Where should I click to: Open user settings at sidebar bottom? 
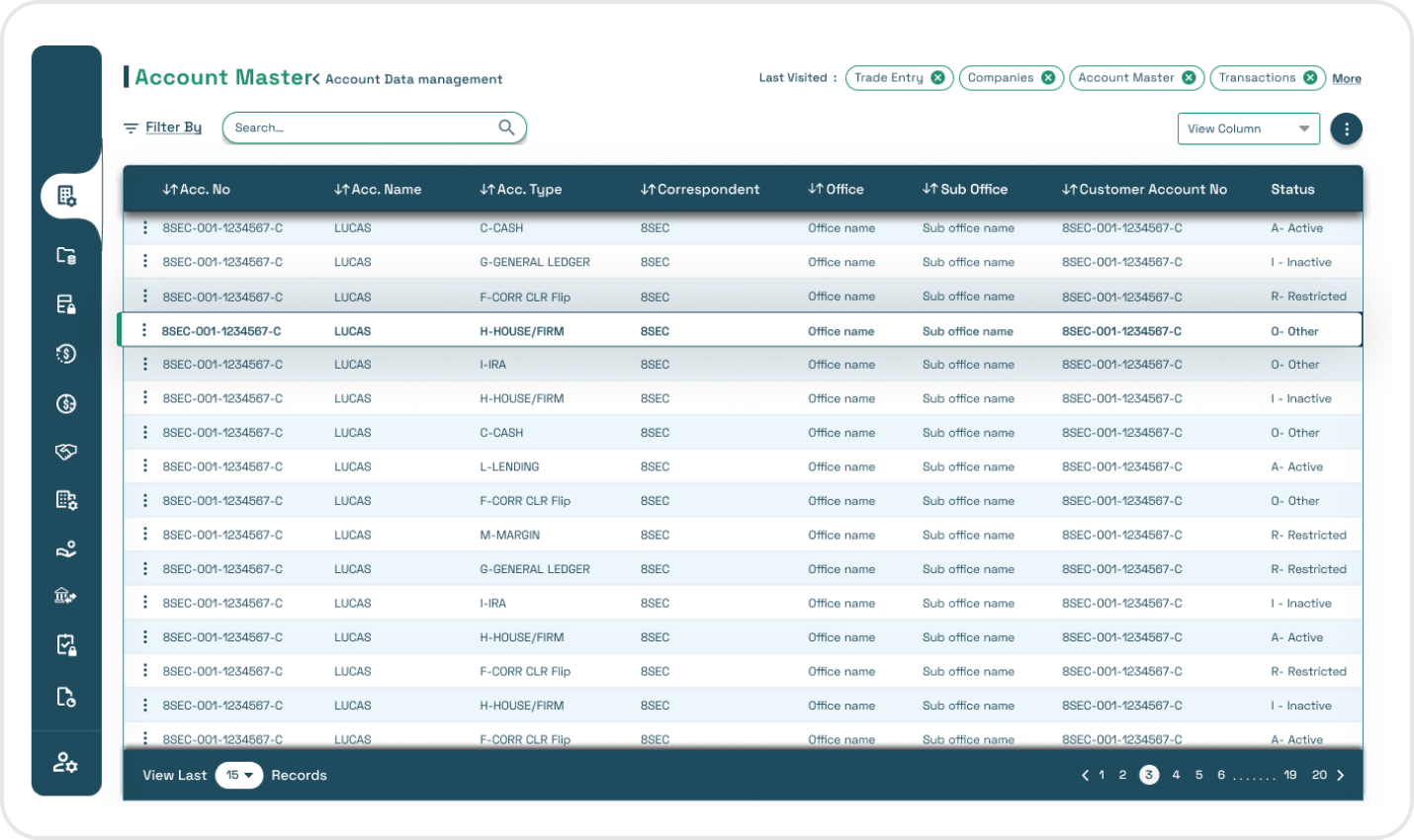coord(65,762)
